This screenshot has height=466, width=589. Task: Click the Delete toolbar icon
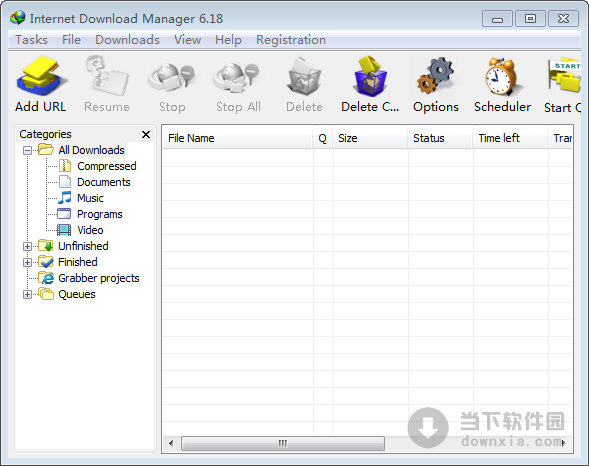click(304, 76)
